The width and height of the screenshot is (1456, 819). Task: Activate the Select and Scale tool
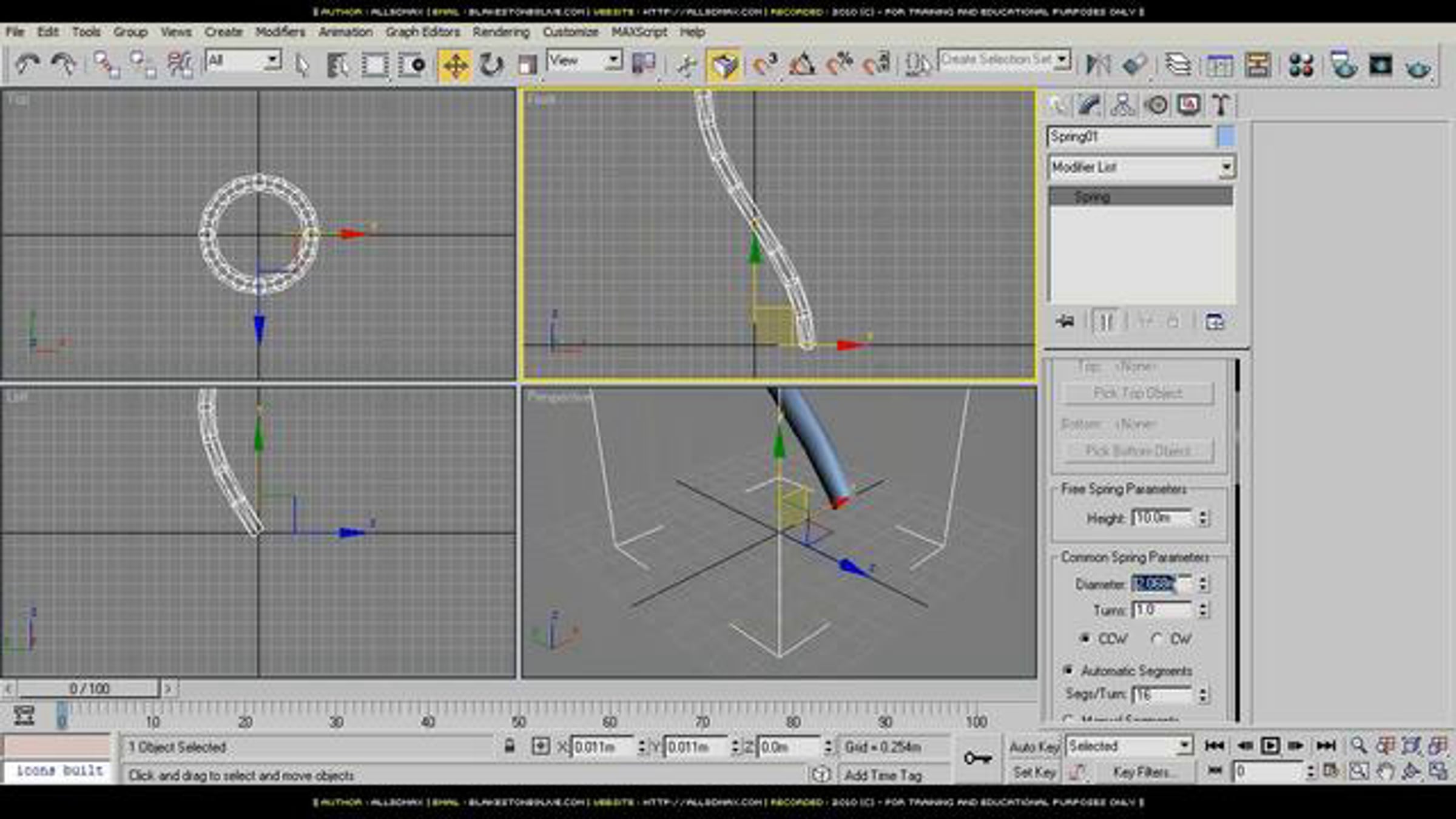pyautogui.click(x=527, y=64)
